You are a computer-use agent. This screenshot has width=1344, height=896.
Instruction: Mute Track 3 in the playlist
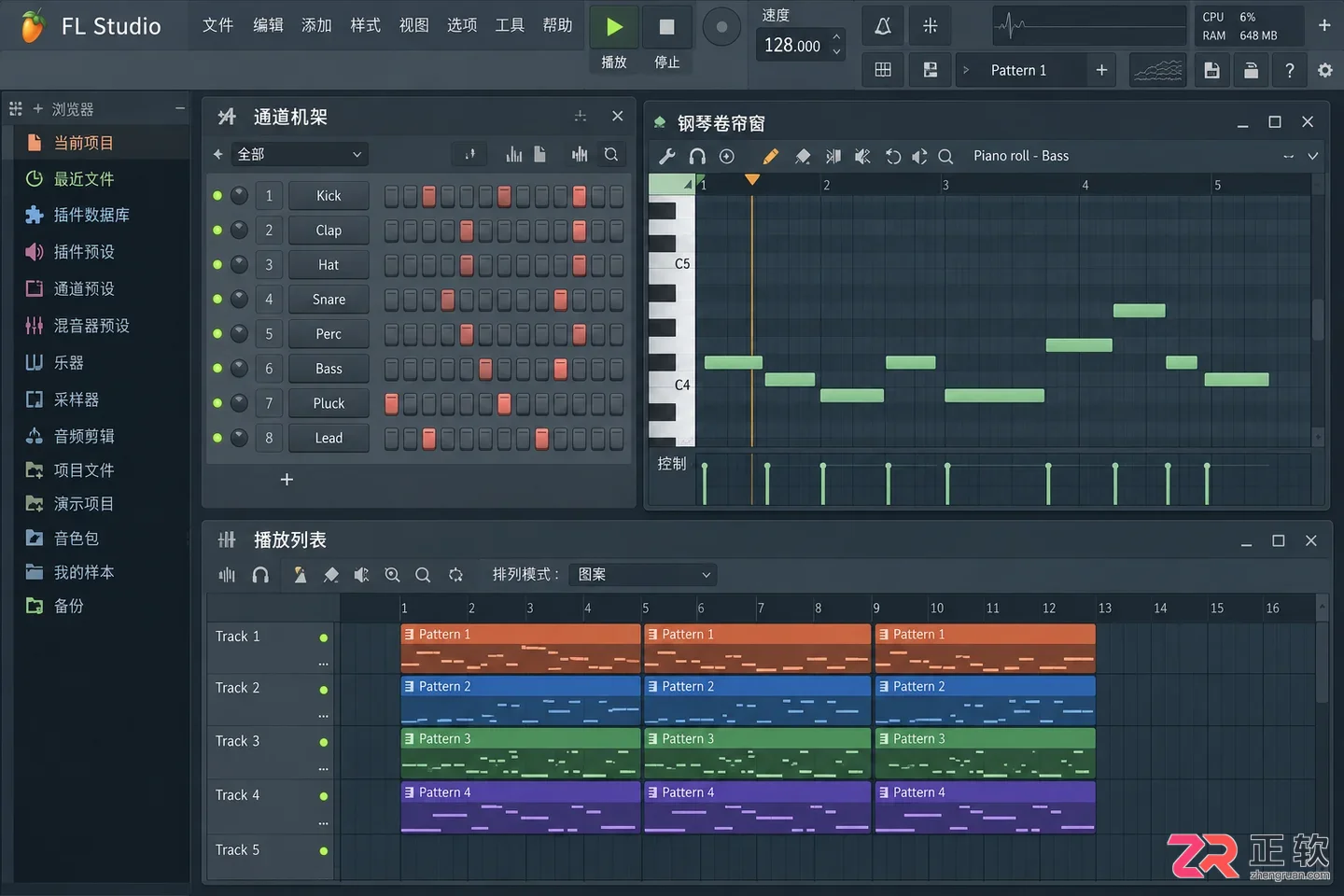click(x=324, y=743)
